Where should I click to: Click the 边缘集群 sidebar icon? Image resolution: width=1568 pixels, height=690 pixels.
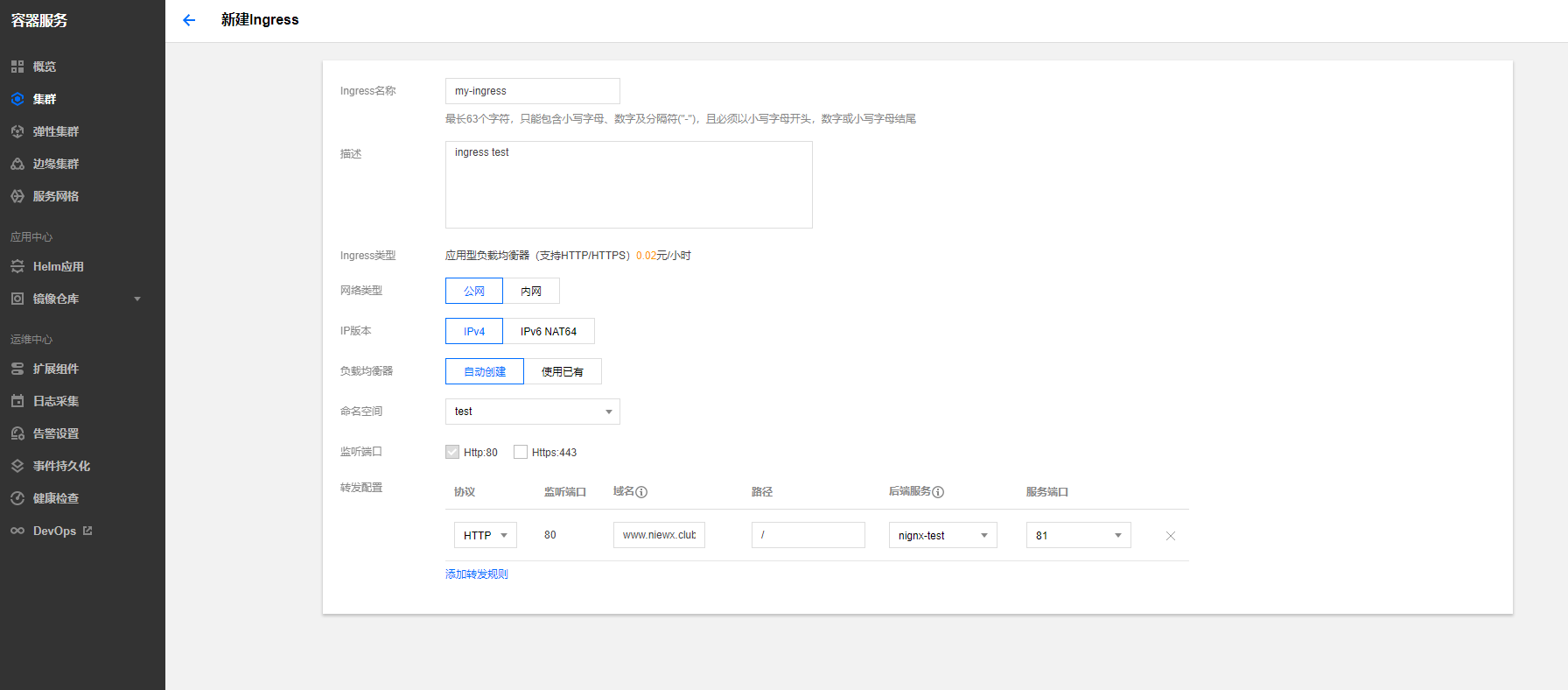[17, 164]
